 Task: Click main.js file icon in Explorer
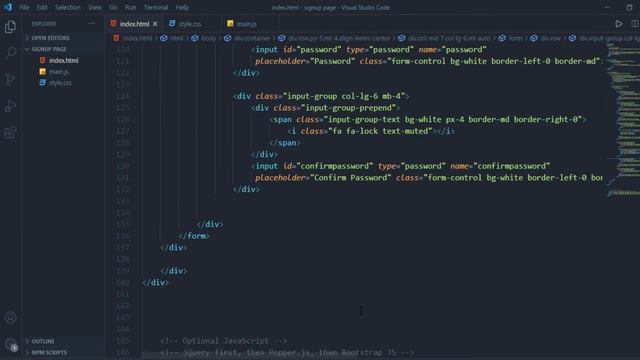click(x=42, y=71)
